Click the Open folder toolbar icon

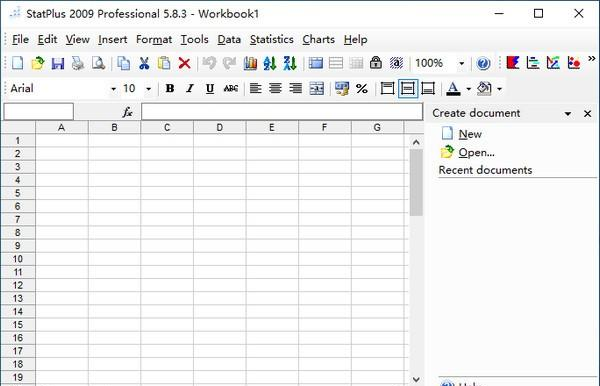pyautogui.click(x=38, y=63)
